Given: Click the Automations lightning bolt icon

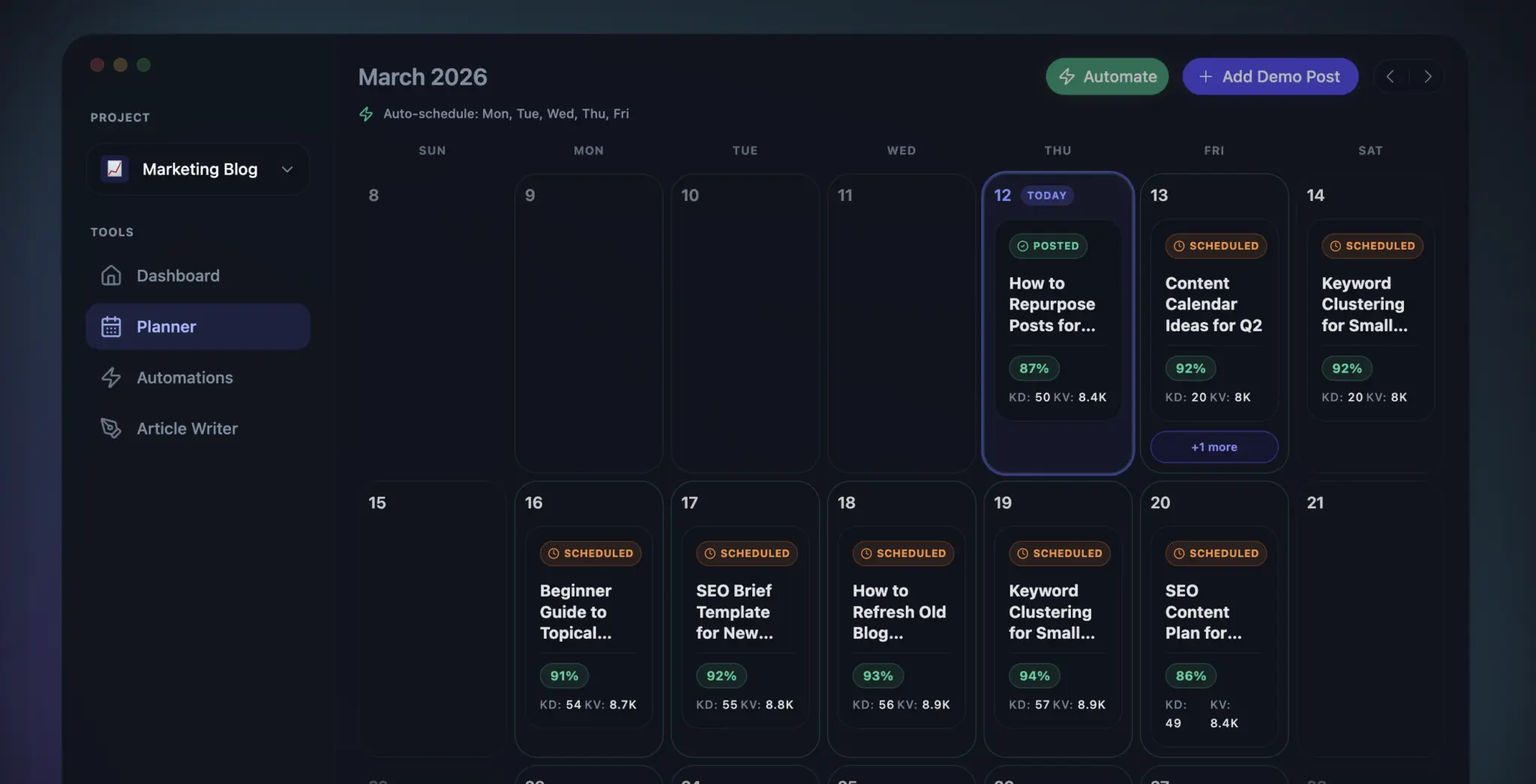Looking at the screenshot, I should pyautogui.click(x=111, y=377).
